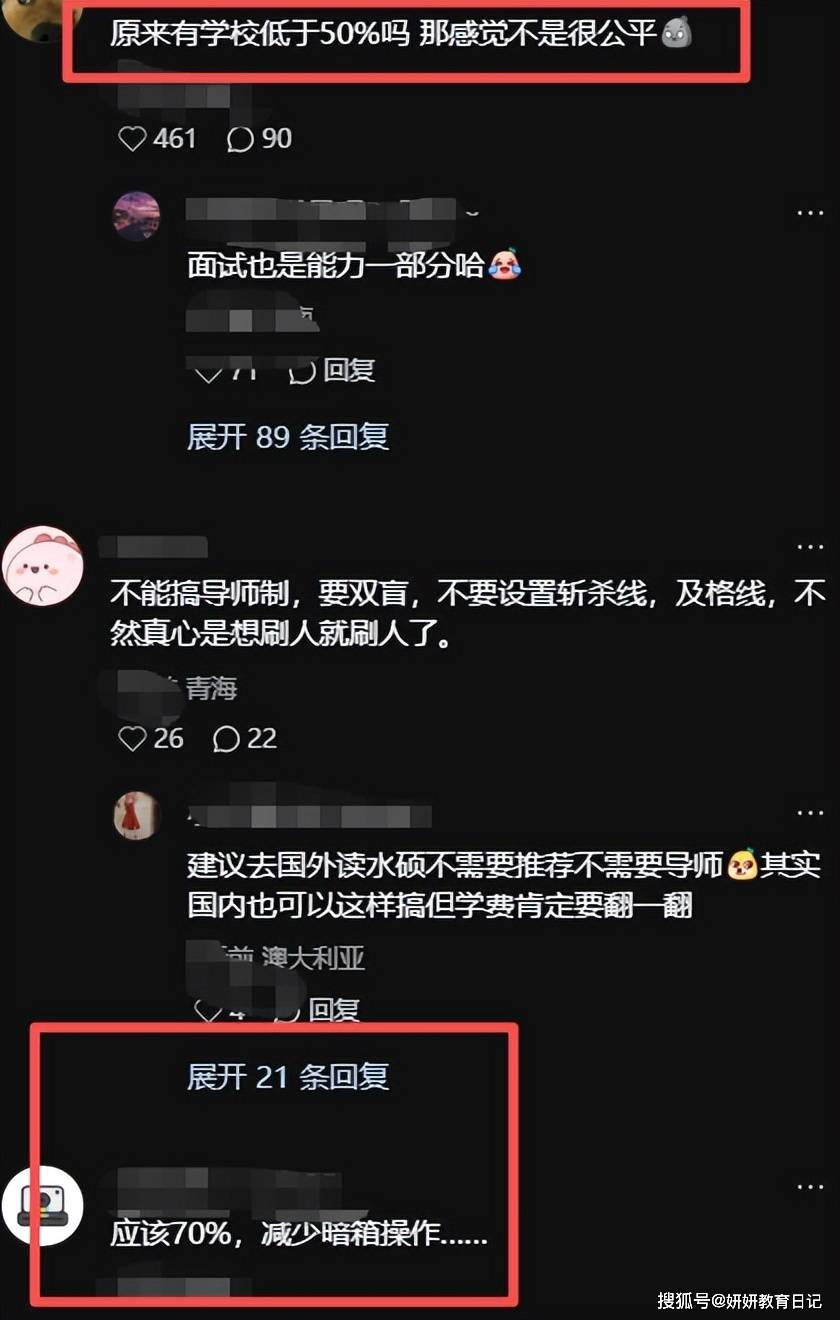
Task: Open more options for 建议去国外读水硕 reply
Action: (810, 813)
